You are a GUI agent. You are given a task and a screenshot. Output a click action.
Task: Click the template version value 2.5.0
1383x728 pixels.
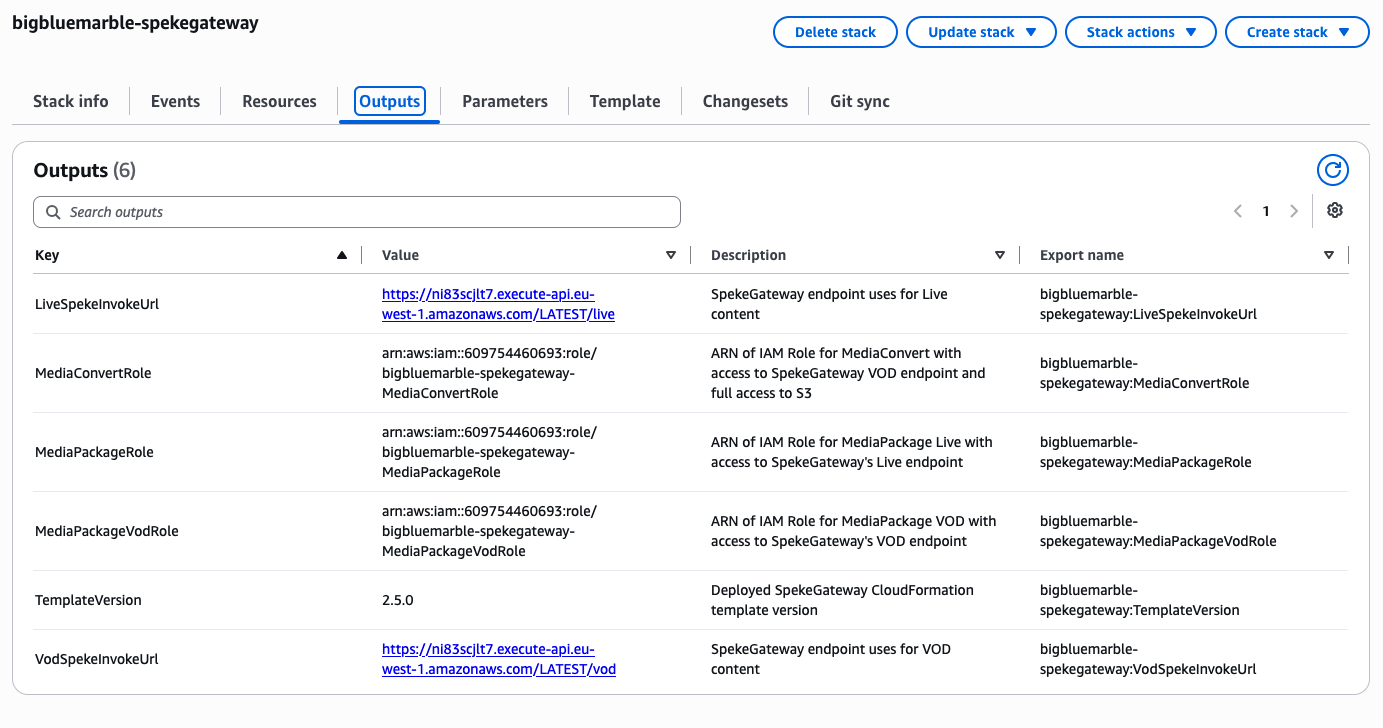tap(398, 600)
